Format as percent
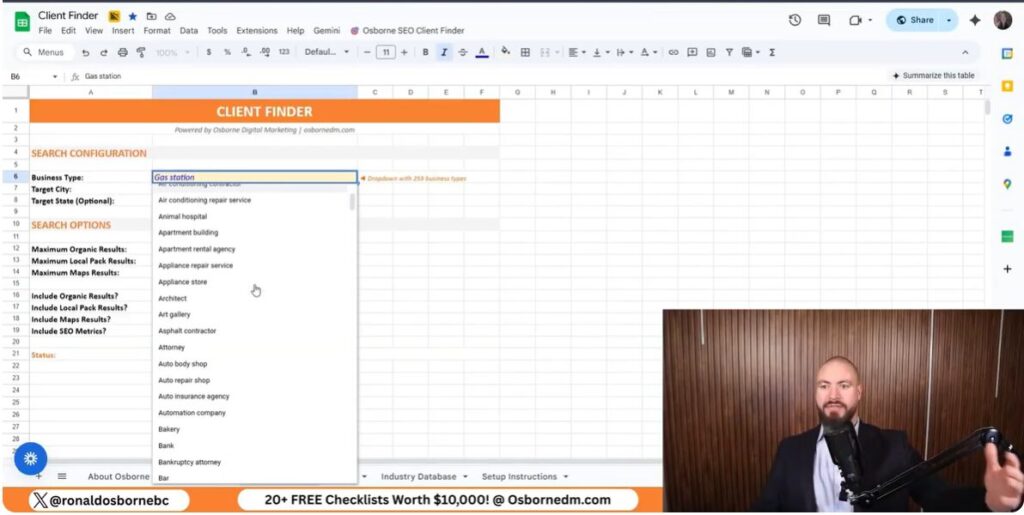Screen dimensions: 1024x515 point(227,52)
